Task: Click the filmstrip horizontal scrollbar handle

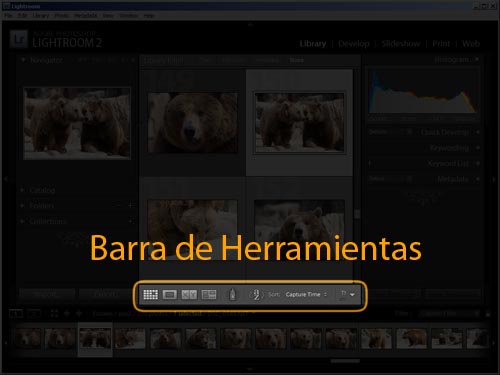Action: tap(345, 361)
